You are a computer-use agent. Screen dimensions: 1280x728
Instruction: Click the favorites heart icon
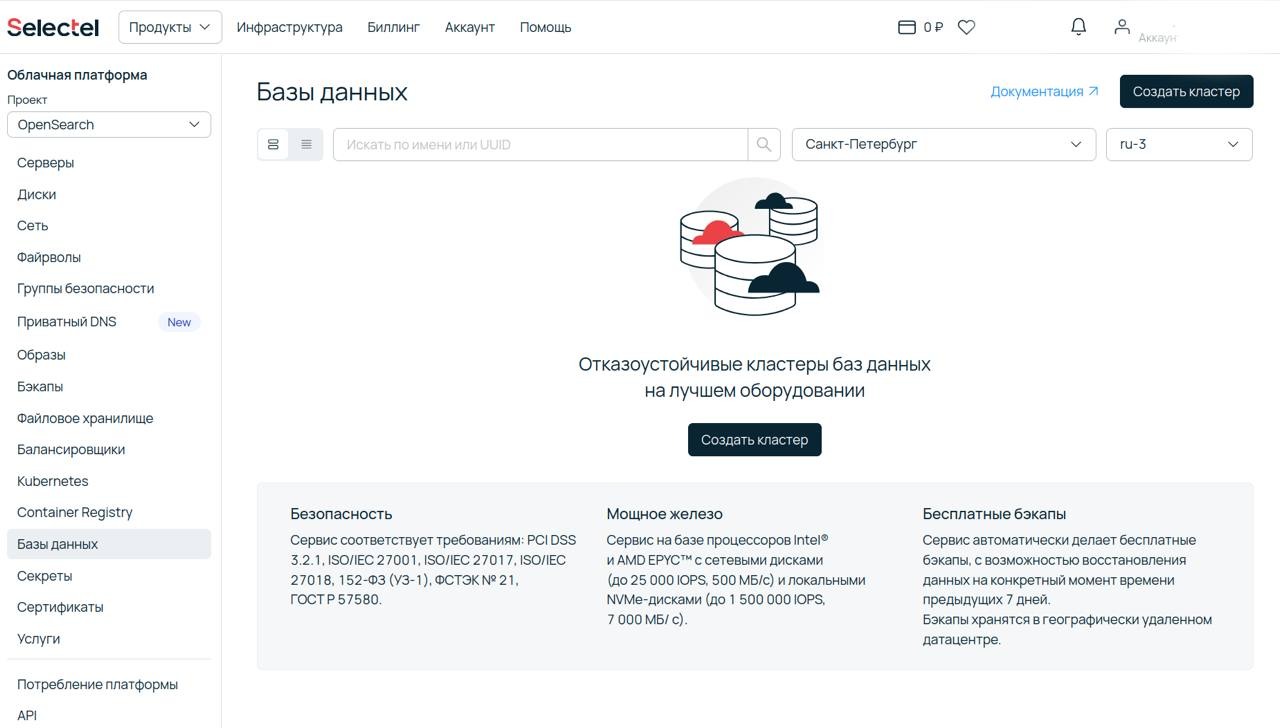[966, 27]
